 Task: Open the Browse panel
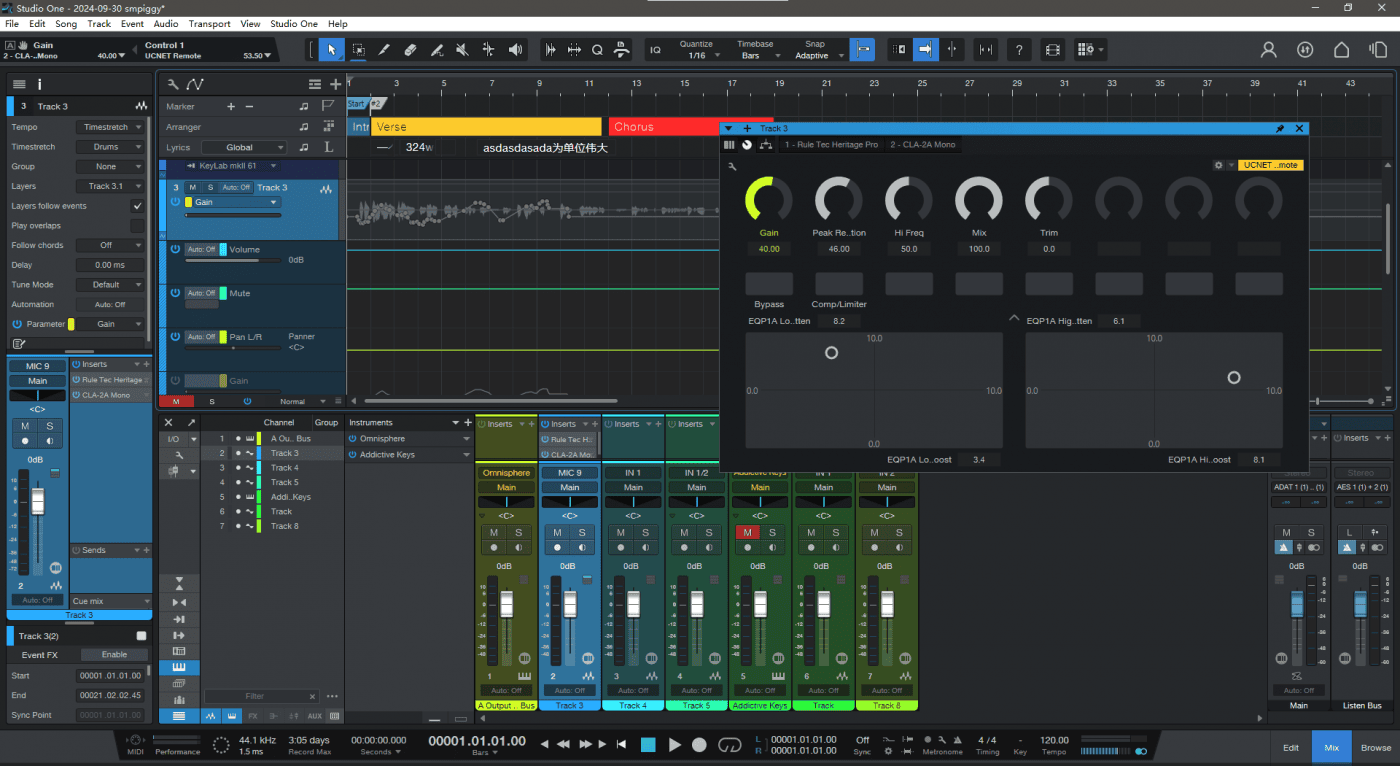tap(1375, 747)
